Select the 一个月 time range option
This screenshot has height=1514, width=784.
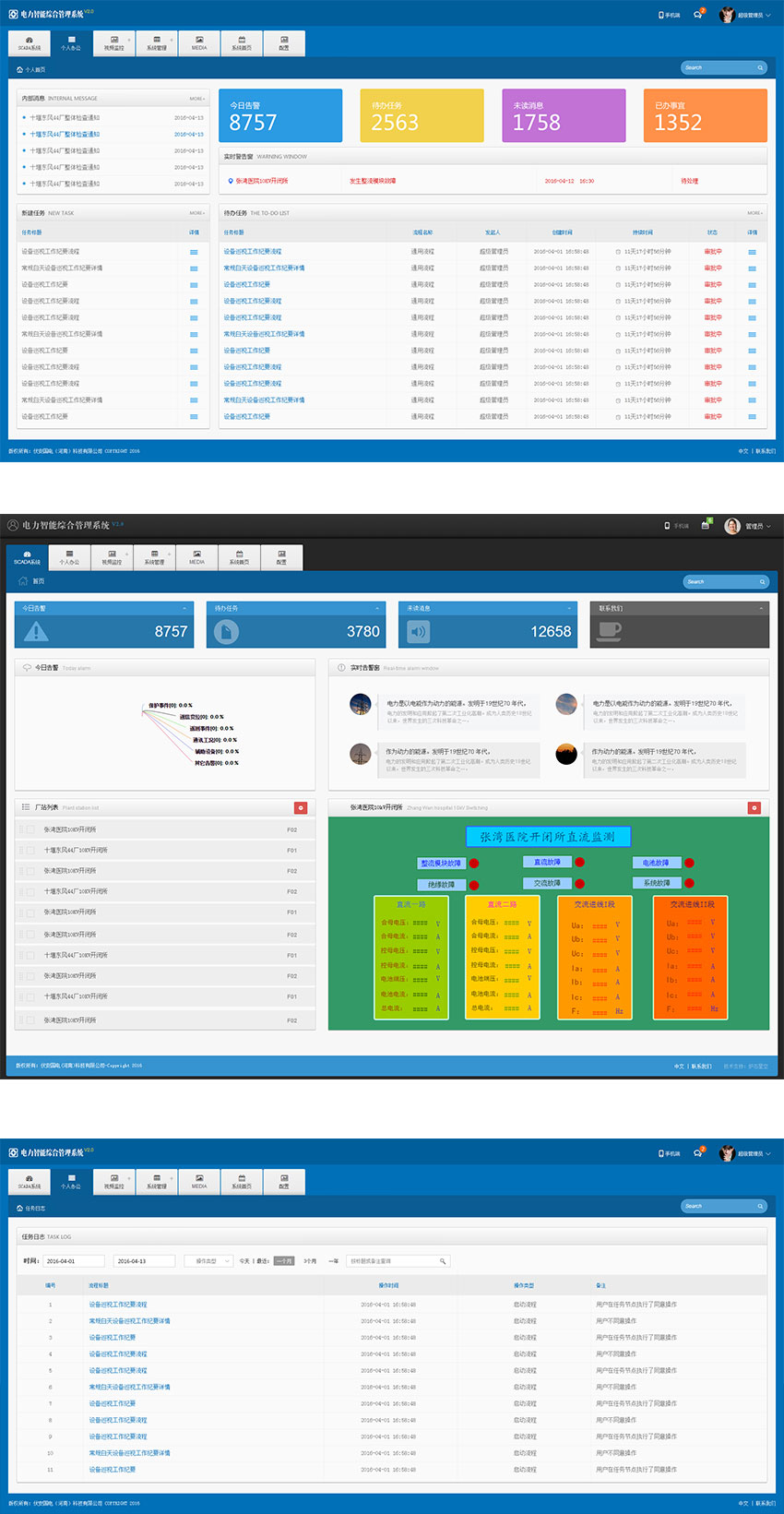[x=283, y=1261]
